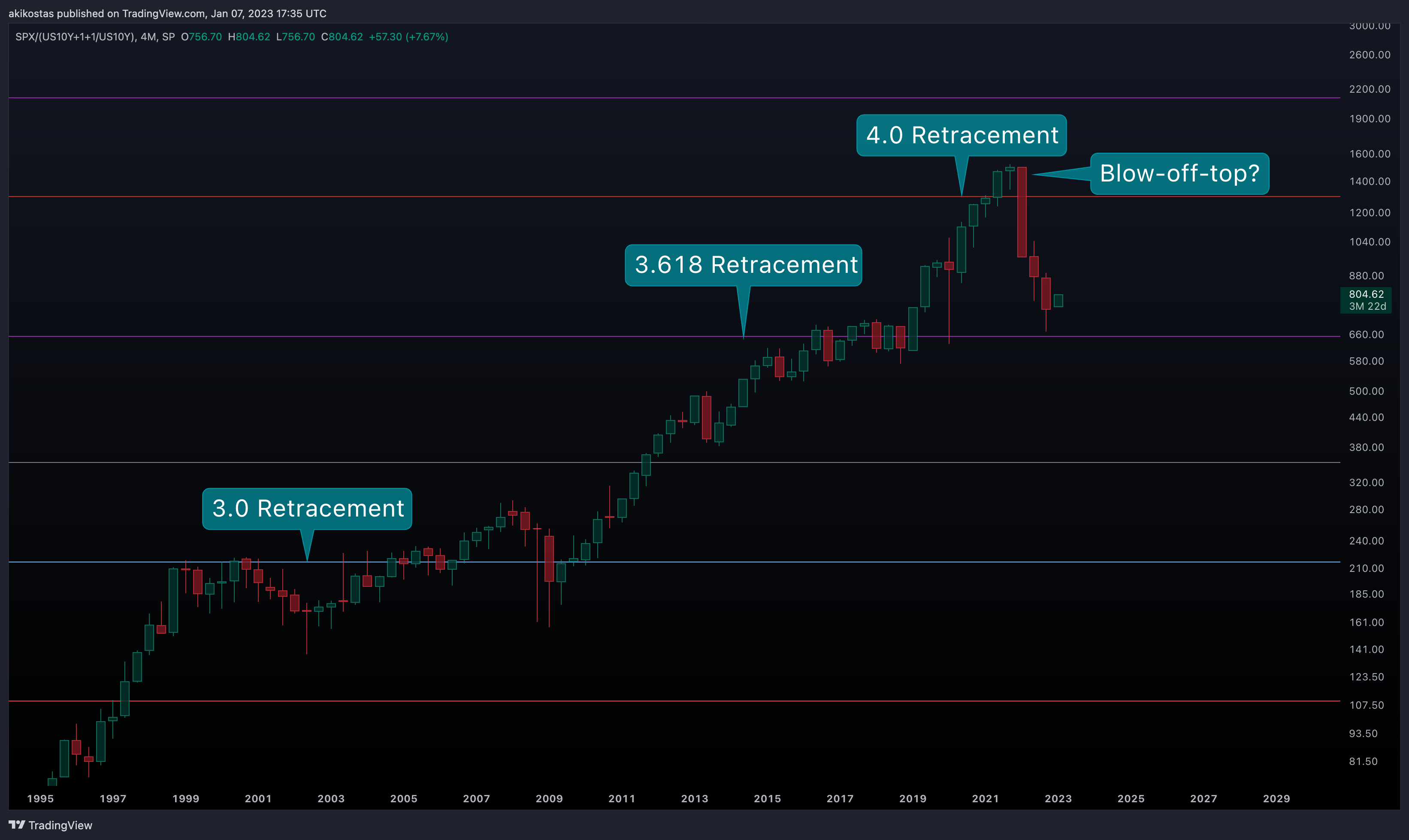Click the countdown text 3M 22d
The width and height of the screenshot is (1409, 840).
pyautogui.click(x=1367, y=306)
